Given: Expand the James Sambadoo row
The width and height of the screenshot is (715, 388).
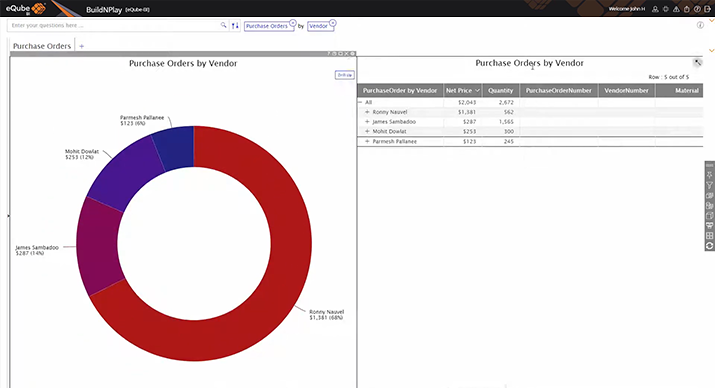Looking at the screenshot, I should click(367, 122).
